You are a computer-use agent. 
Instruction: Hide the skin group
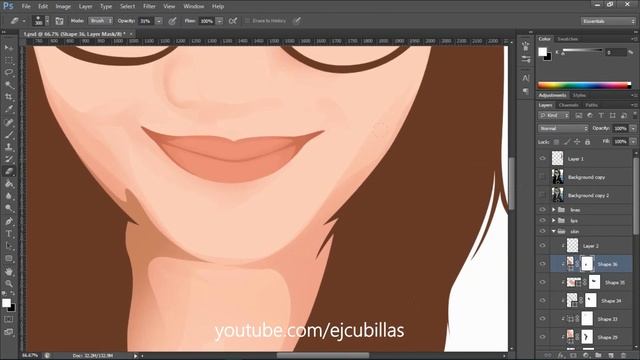point(542,231)
